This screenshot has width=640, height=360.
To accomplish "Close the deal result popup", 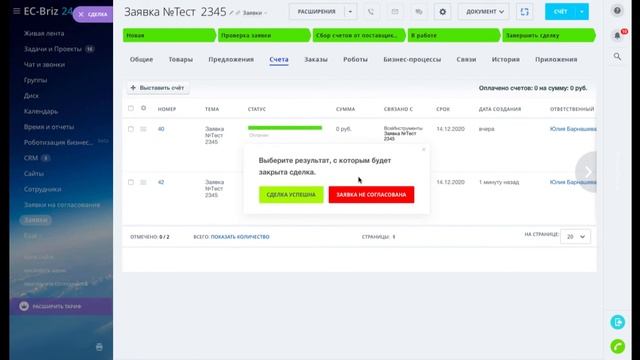I will [424, 149].
